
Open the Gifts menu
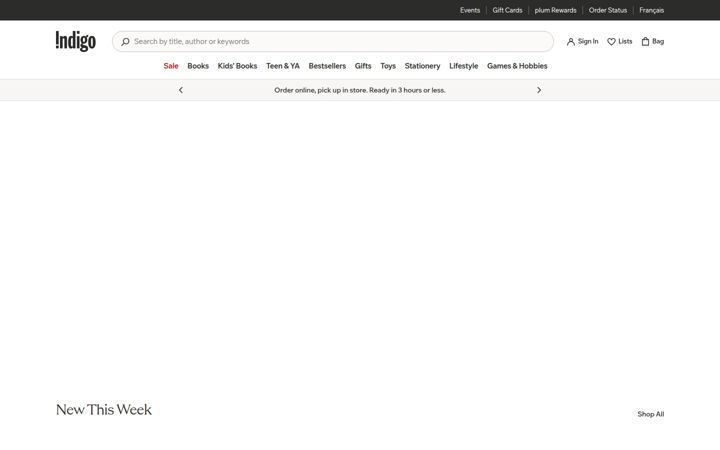point(363,66)
